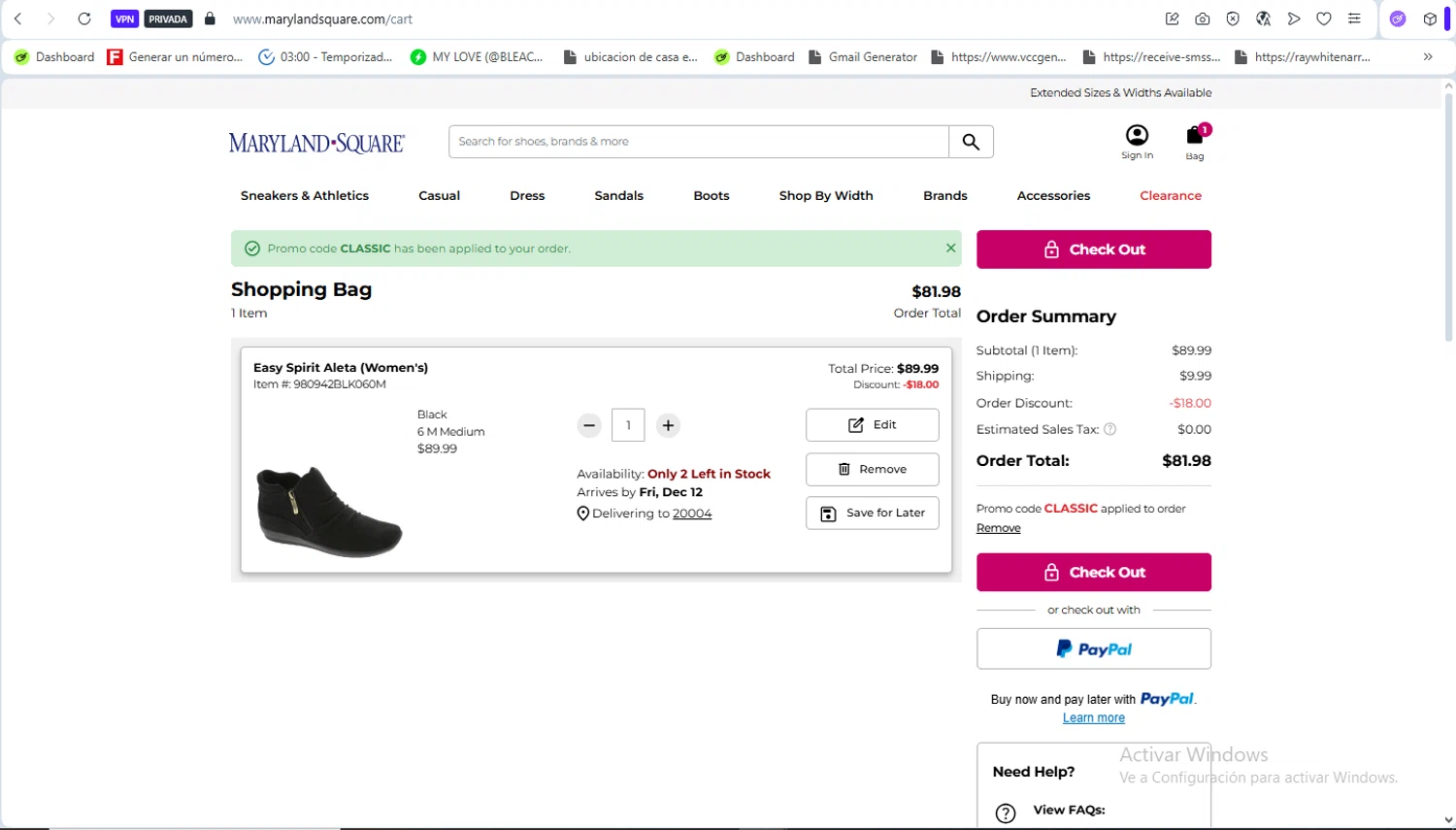1456x830 pixels.
Task: Click the lower Check Out button
Action: [x=1094, y=573]
